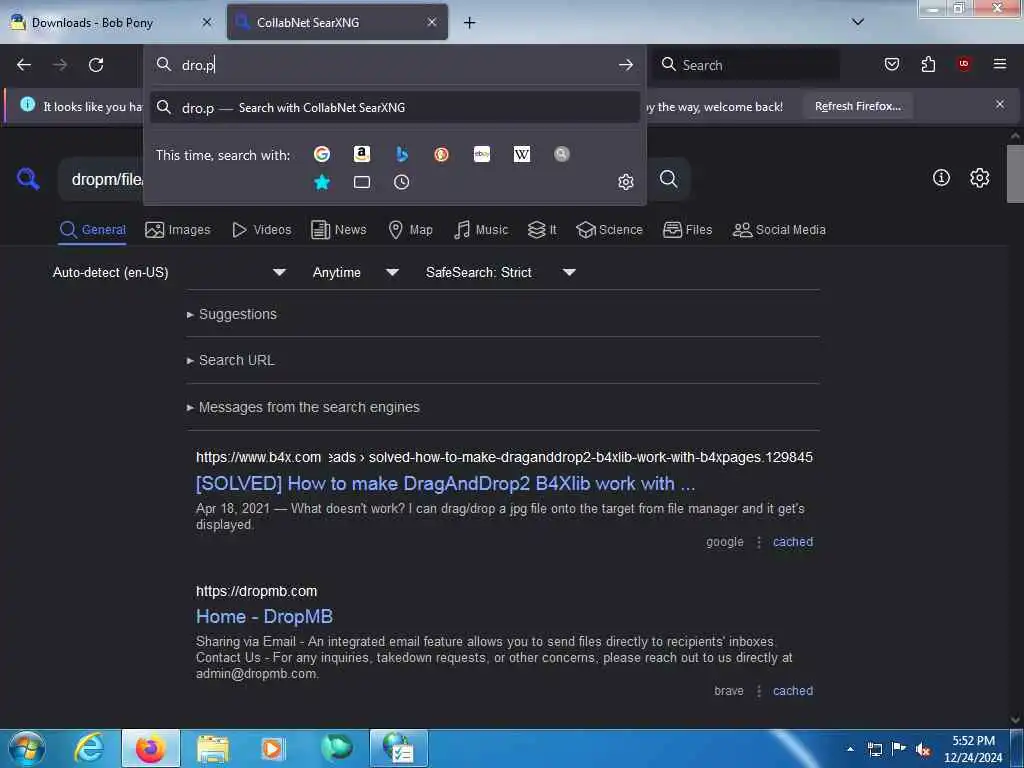
Task: Search this time with the gray magnifier engine
Action: (x=562, y=154)
